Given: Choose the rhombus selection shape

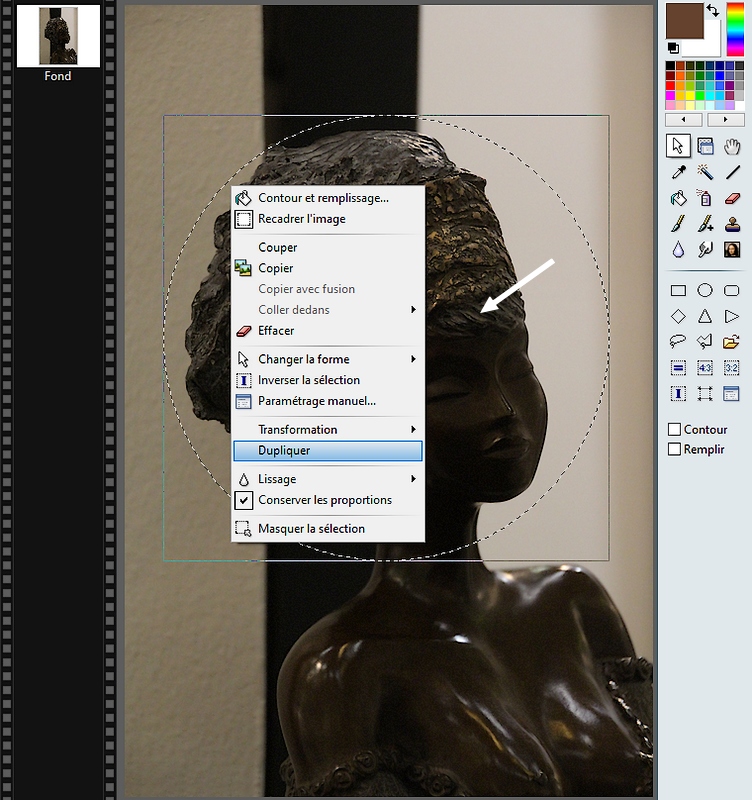Looking at the screenshot, I should [x=678, y=316].
